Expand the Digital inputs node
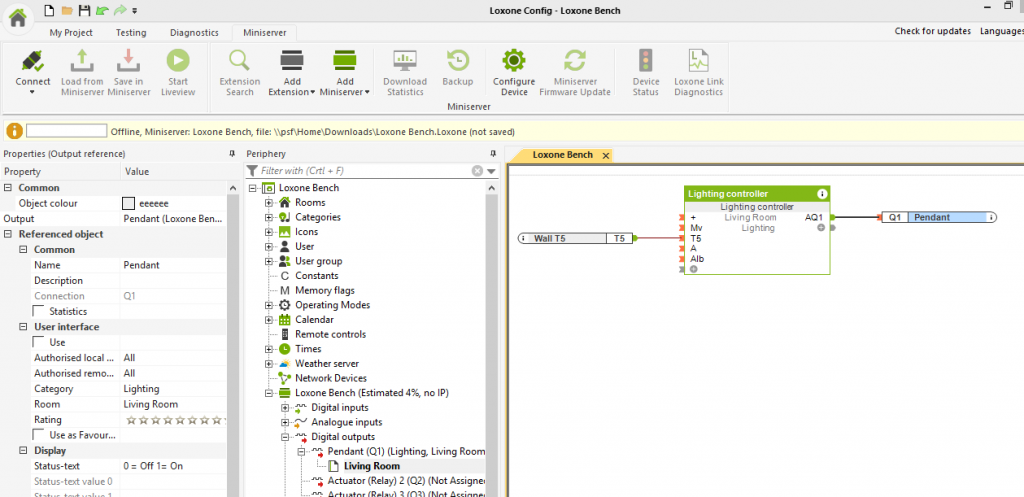The width and height of the screenshot is (1024, 497). pyautogui.click(x=285, y=408)
